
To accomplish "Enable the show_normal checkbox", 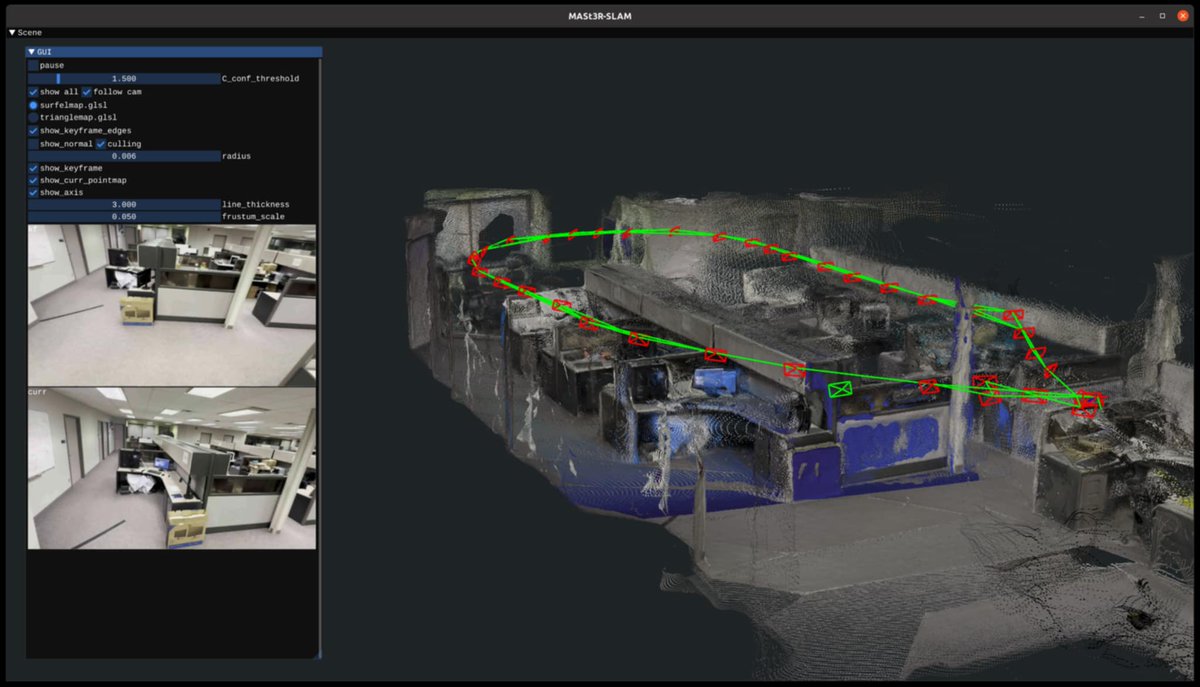I will coord(33,143).
